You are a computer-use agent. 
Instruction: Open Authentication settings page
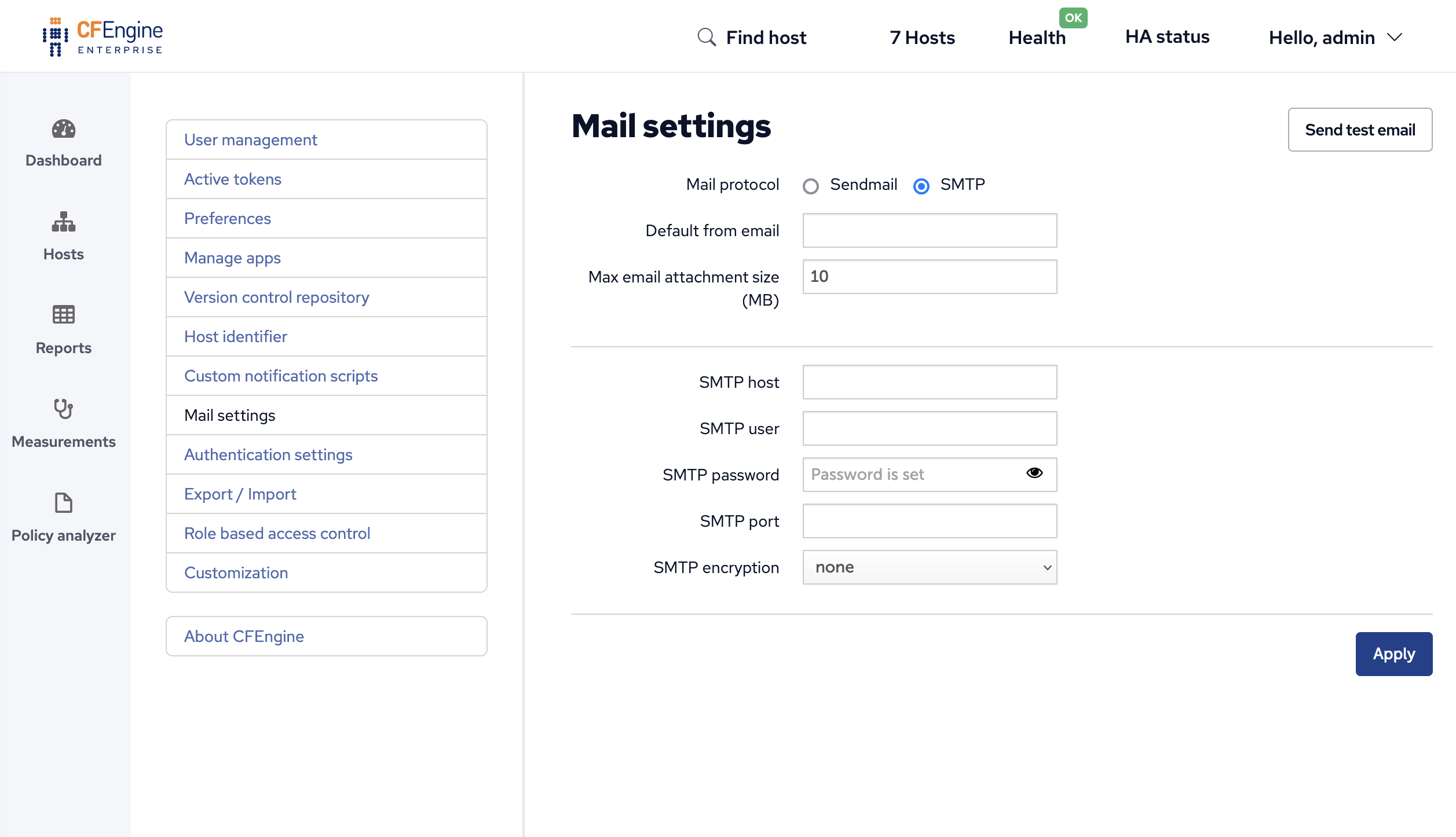click(268, 454)
